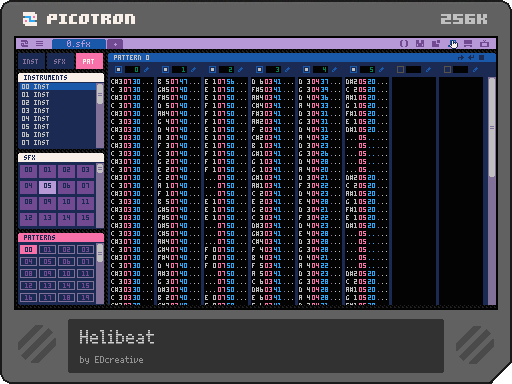Select instrument 07 INST

(57, 143)
